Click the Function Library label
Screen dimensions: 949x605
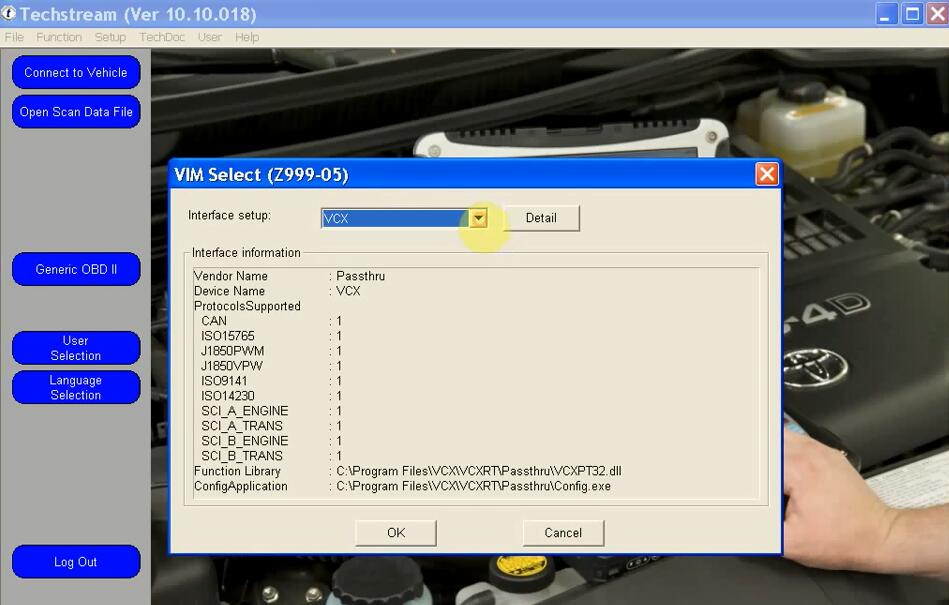click(237, 471)
